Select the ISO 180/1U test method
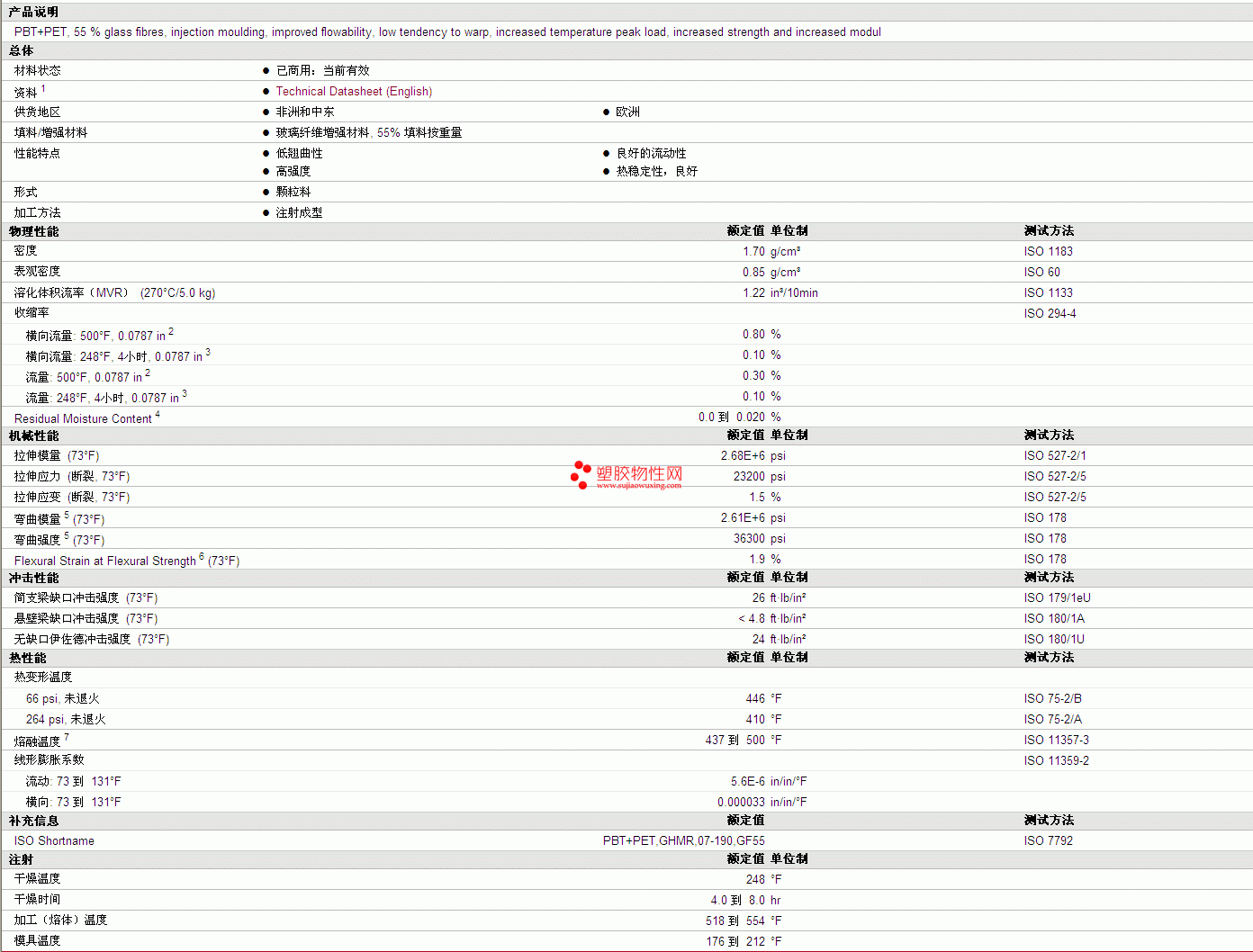Screen dimensions: 1253x952 point(1054,640)
